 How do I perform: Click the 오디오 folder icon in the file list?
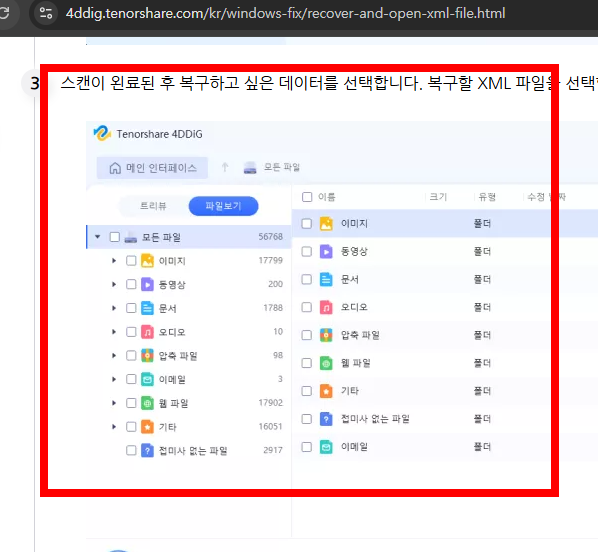326,307
